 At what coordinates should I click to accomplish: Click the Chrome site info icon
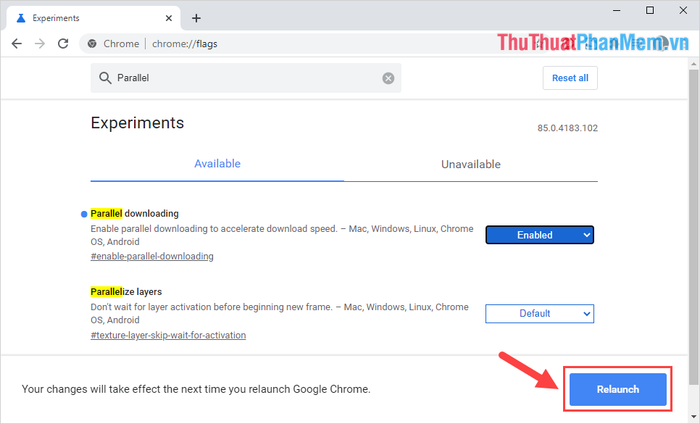click(92, 44)
